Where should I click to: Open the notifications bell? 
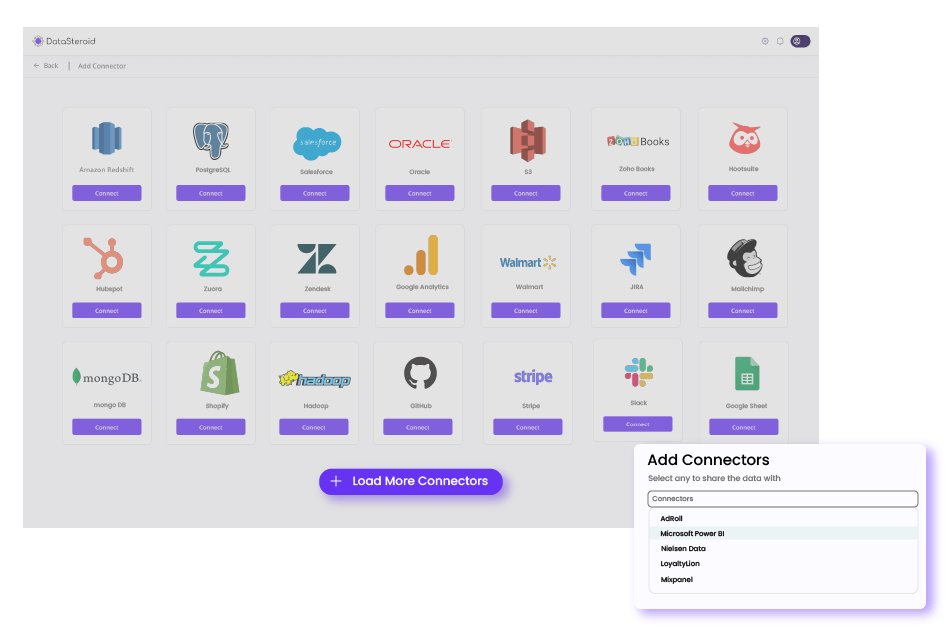(780, 41)
